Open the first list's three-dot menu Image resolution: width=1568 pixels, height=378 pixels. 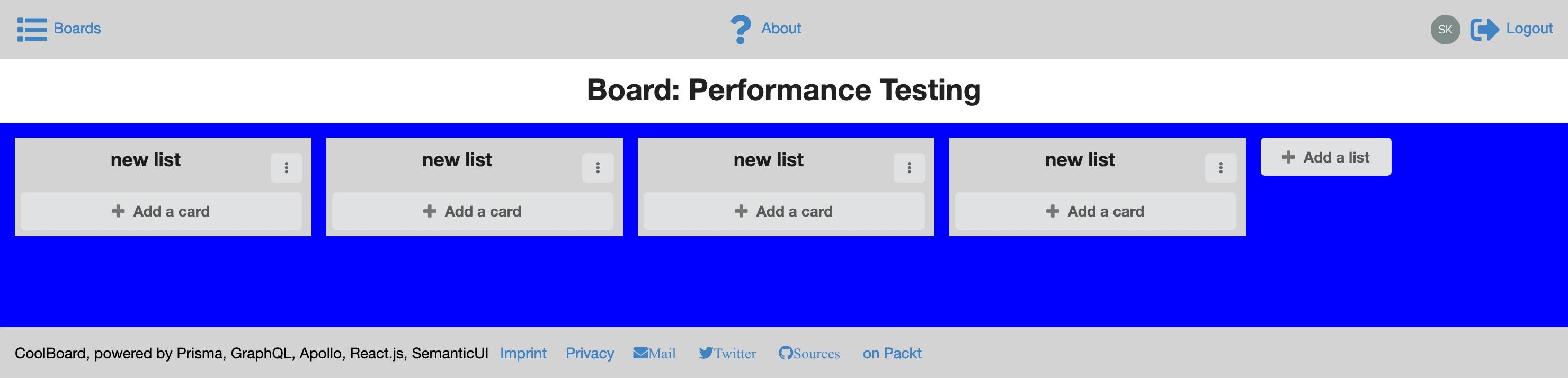click(286, 167)
